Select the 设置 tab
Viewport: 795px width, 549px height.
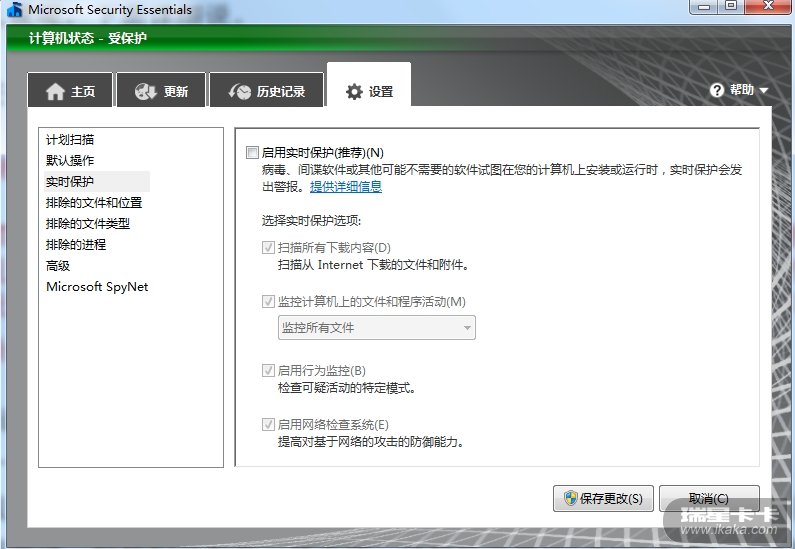coord(369,85)
